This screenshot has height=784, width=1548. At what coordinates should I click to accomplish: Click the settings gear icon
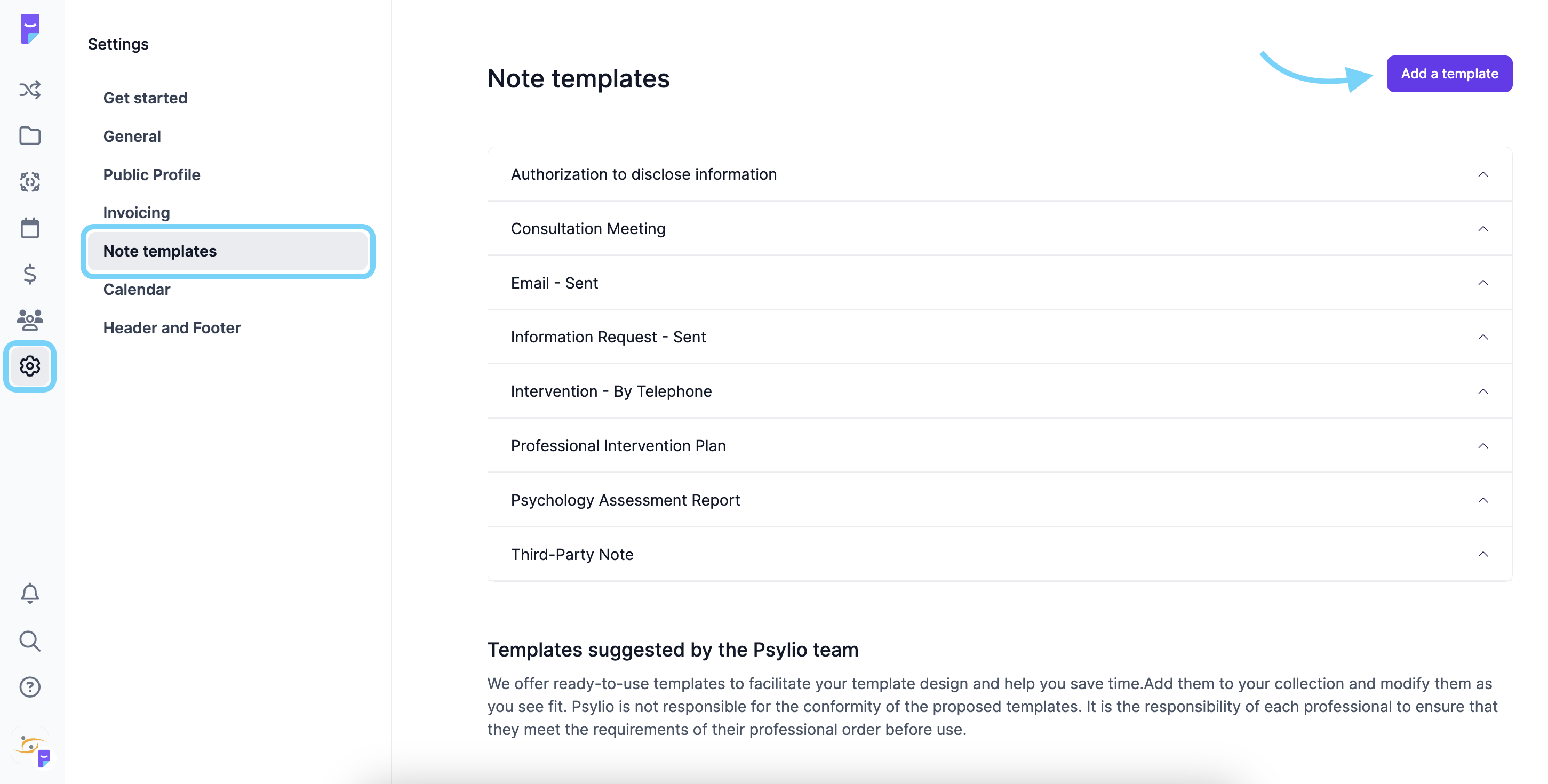(30, 366)
